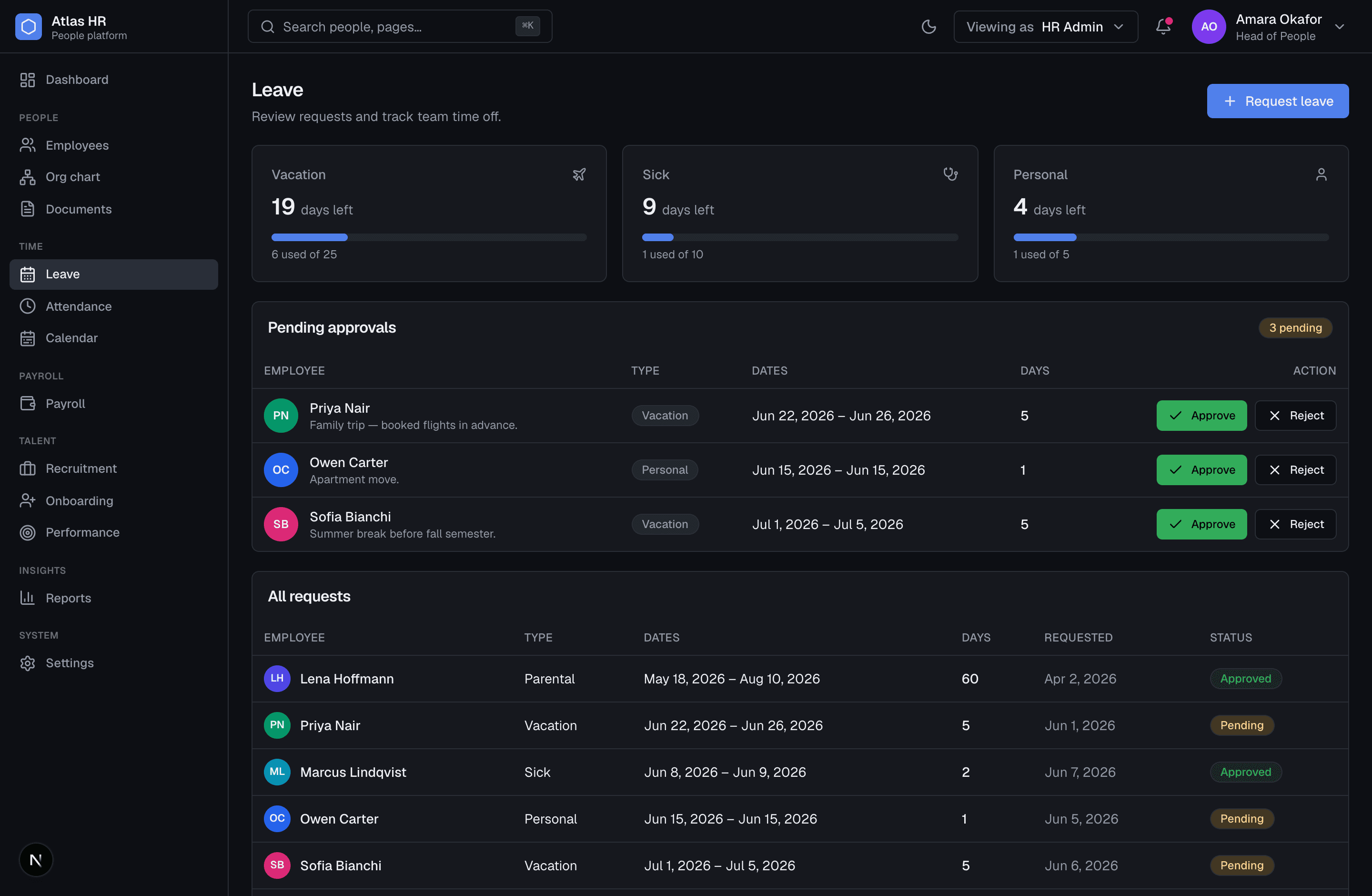Click the Leave calendar icon in sidebar
This screenshot has height=896, width=1372.
tap(28, 275)
